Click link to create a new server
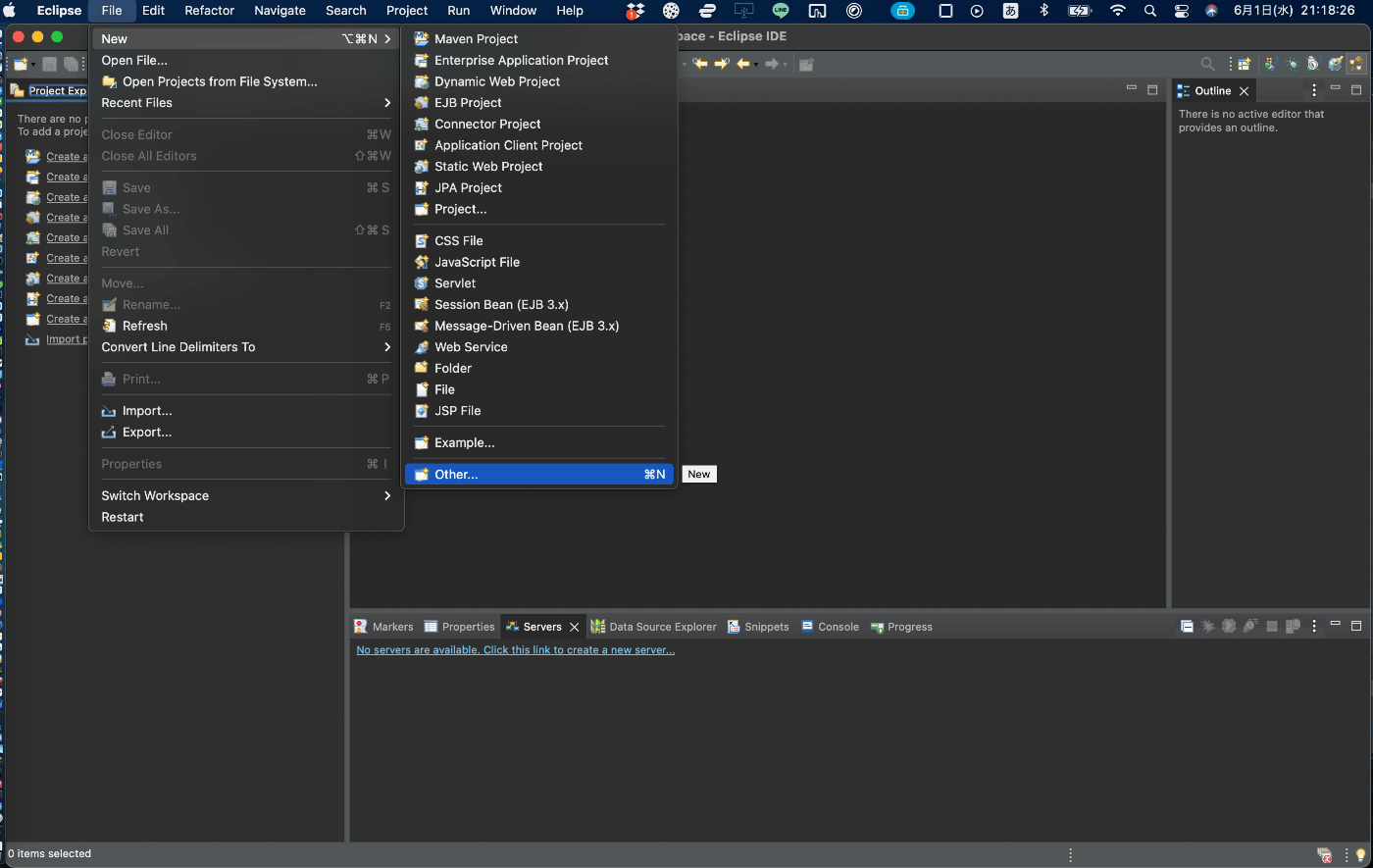 tap(516, 650)
